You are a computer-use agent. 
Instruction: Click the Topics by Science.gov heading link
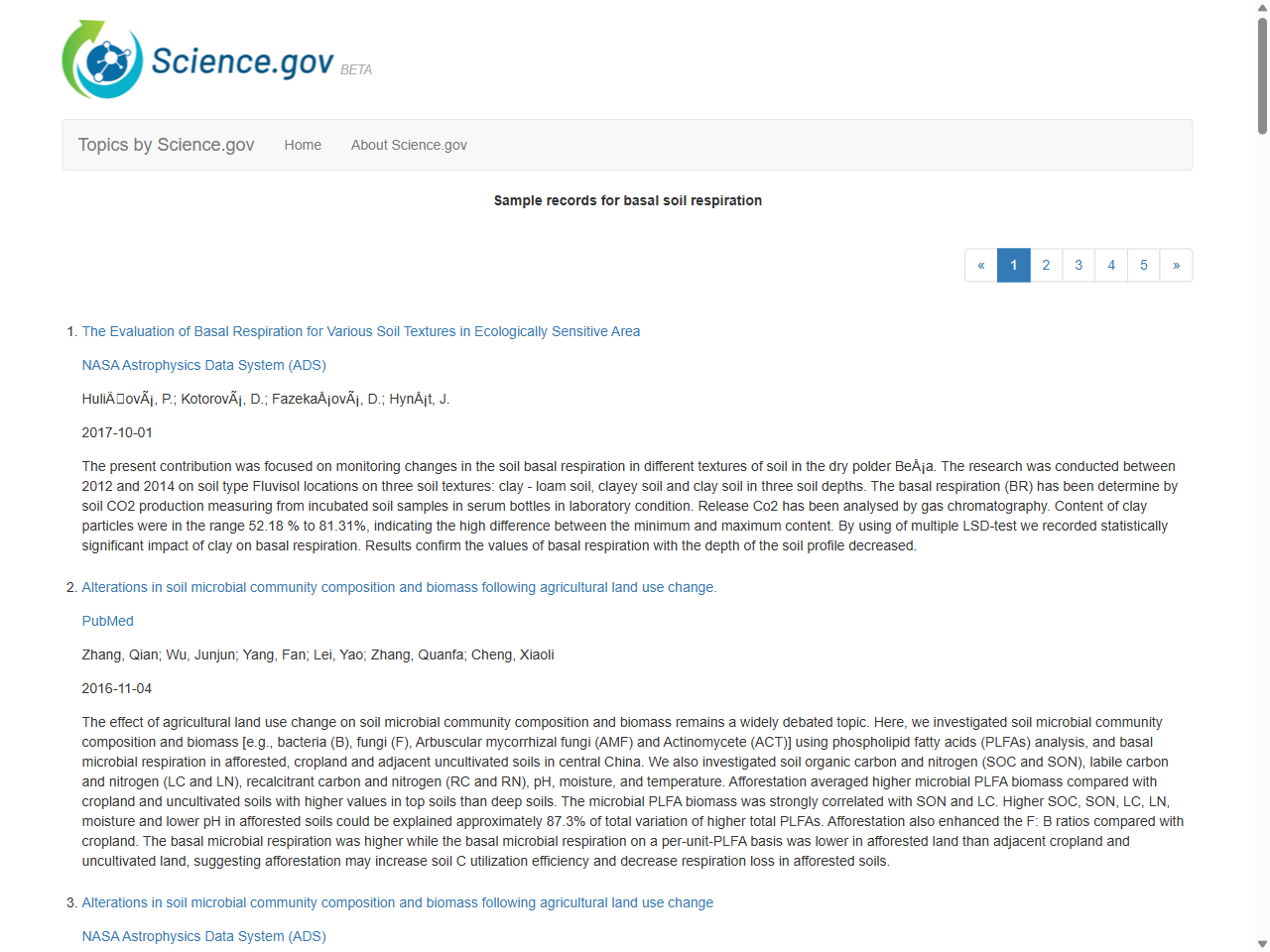coord(166,145)
